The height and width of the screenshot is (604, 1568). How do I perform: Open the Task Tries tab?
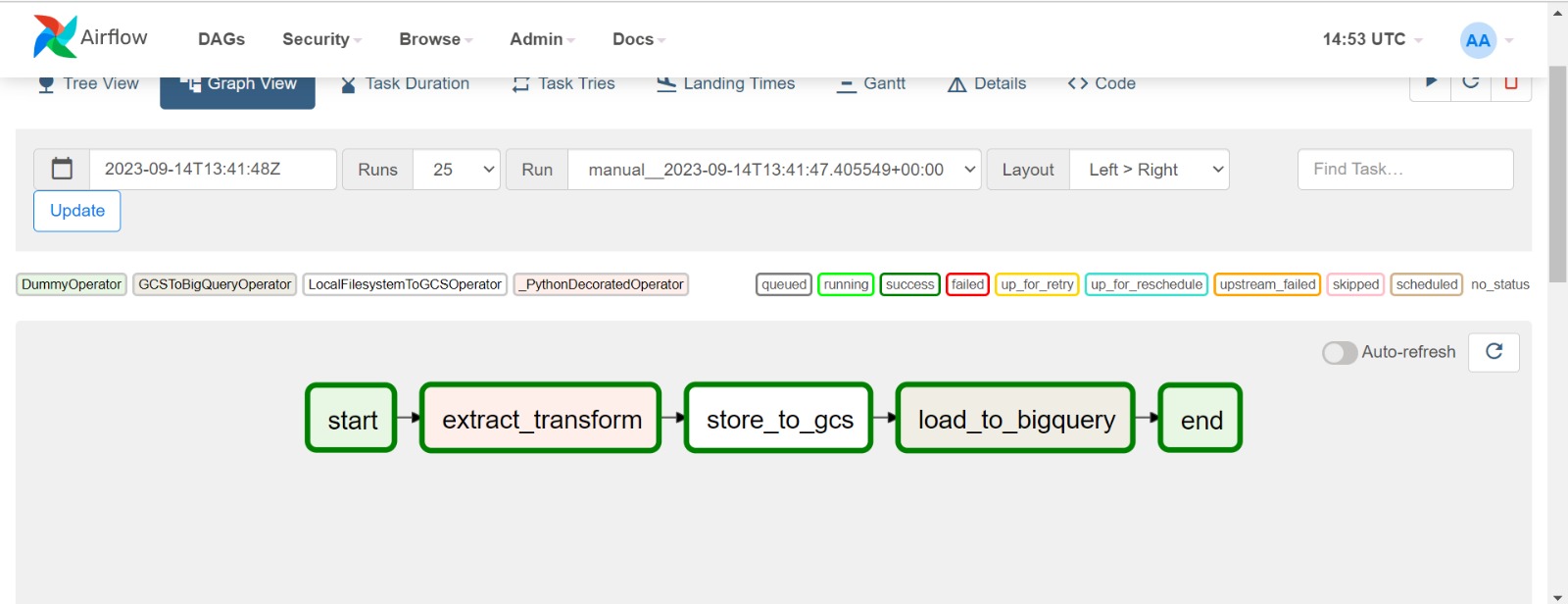tap(563, 84)
